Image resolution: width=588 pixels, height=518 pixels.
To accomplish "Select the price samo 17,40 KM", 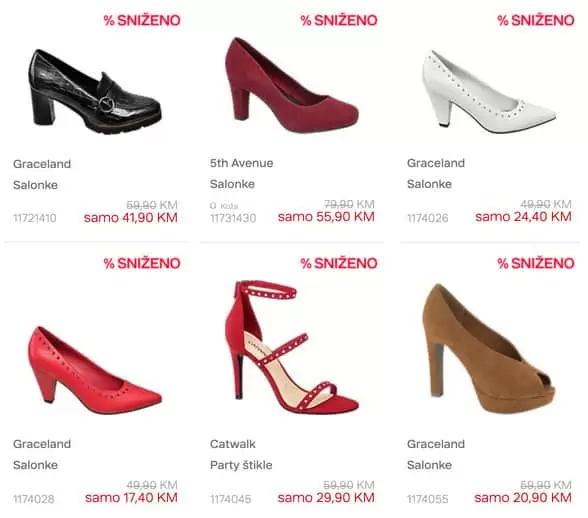I will coord(131,497).
